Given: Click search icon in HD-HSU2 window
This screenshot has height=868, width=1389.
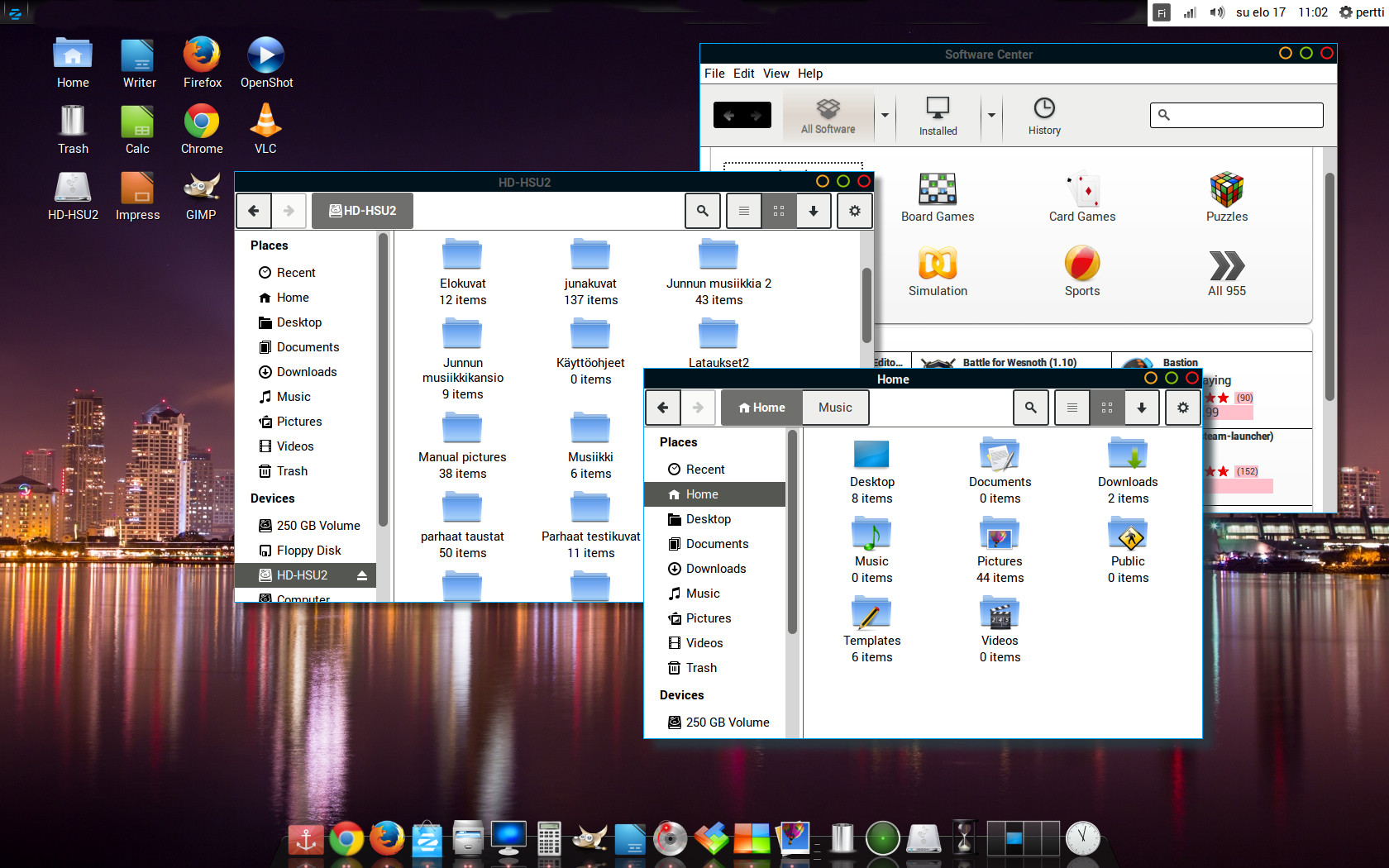Looking at the screenshot, I should point(702,211).
